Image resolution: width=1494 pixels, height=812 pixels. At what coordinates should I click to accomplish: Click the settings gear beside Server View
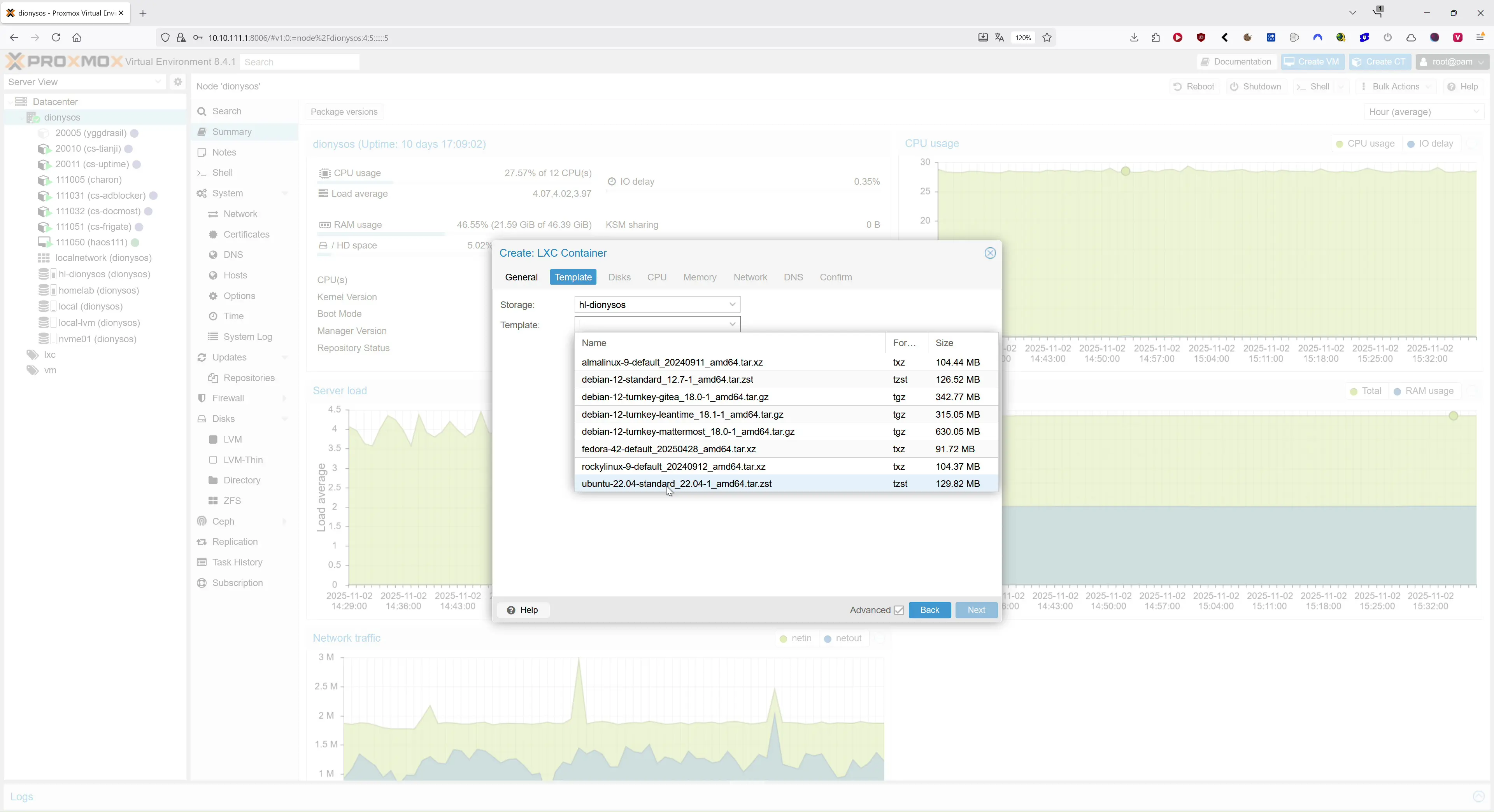[x=177, y=82]
